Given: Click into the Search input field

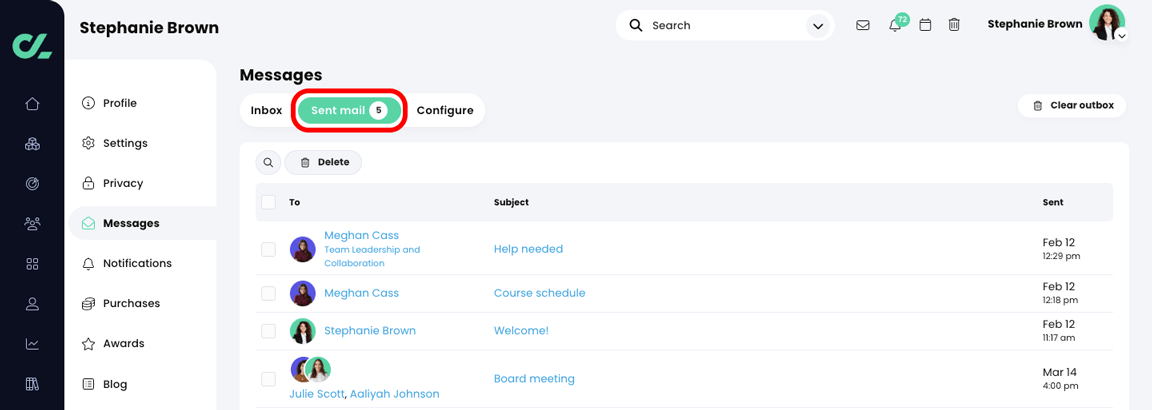Looking at the screenshot, I should click(724, 26).
